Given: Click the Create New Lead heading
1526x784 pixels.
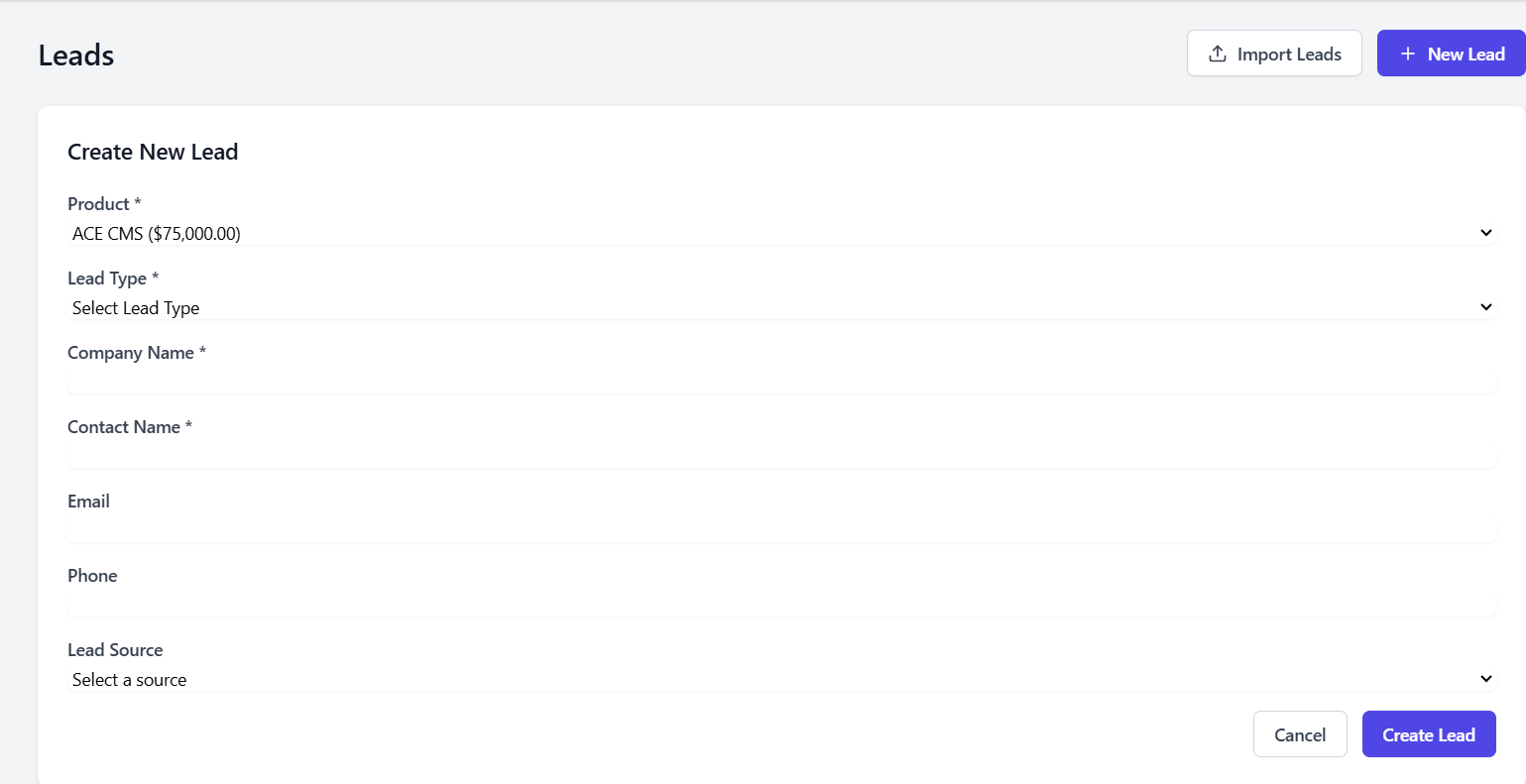Looking at the screenshot, I should tap(153, 152).
